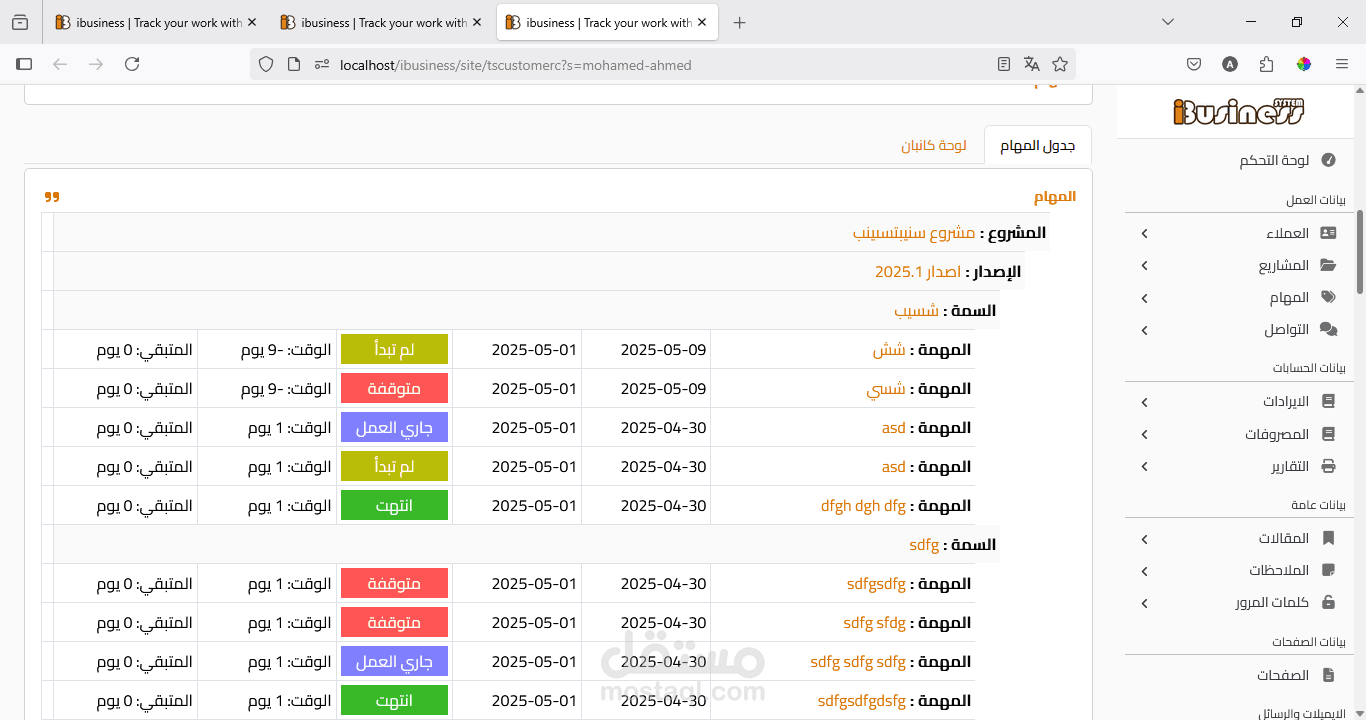Switch to the لوحة كانبان tab
The image size is (1366, 720).
[933, 146]
